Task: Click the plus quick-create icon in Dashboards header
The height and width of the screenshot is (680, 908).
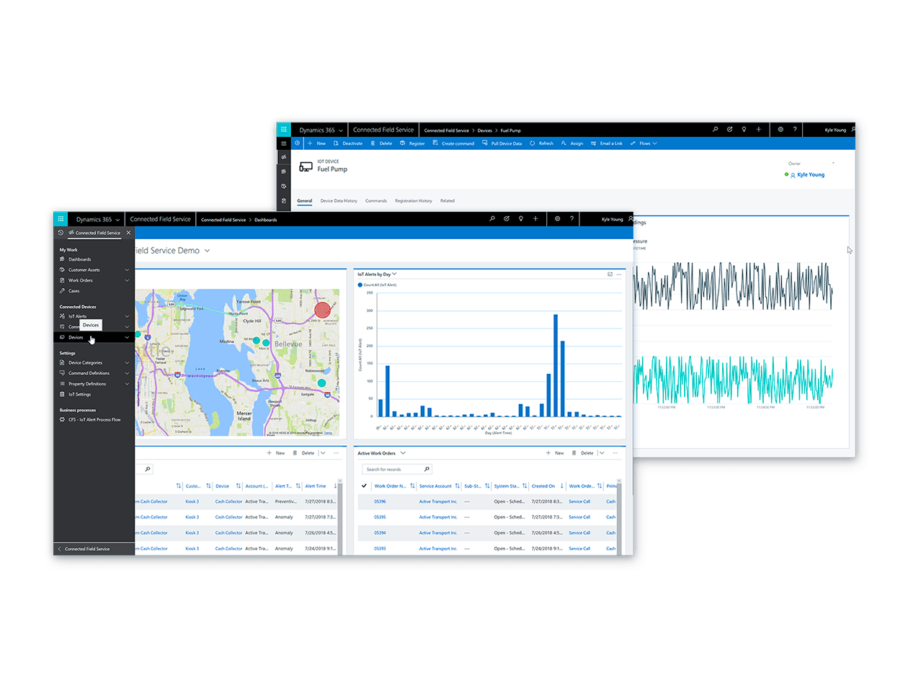Action: (536, 219)
